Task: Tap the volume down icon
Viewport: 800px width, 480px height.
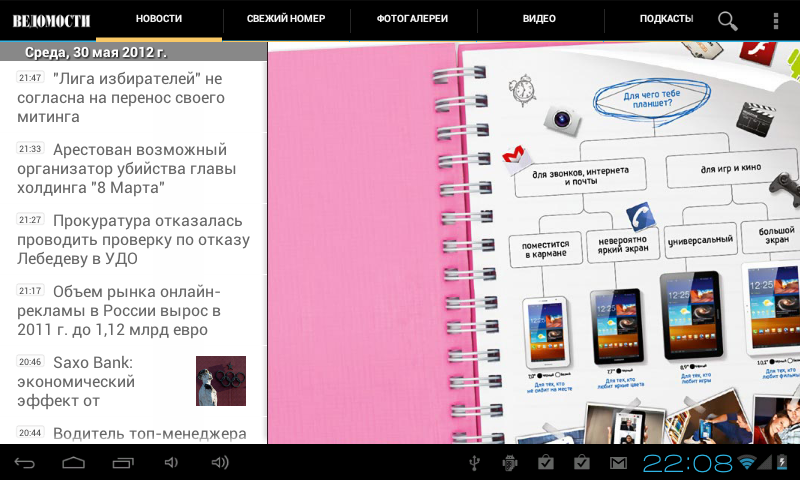Action: 171,462
